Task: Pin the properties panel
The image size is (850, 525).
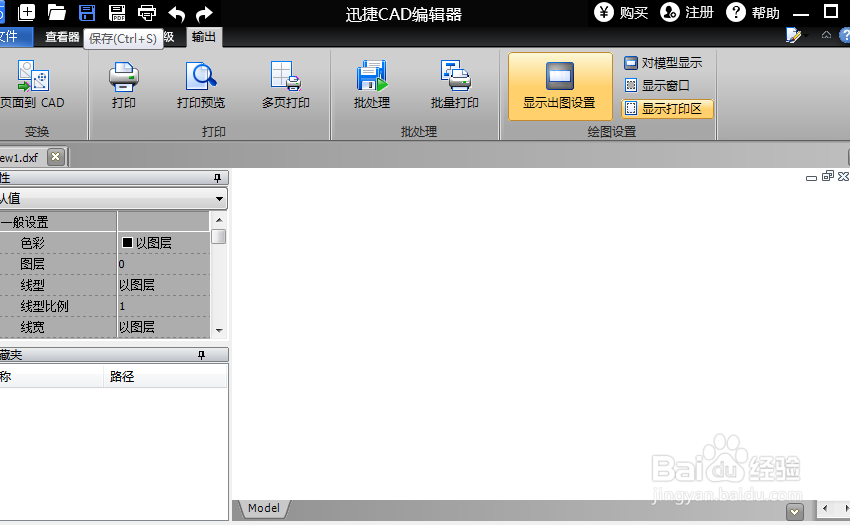Action: click(x=217, y=178)
